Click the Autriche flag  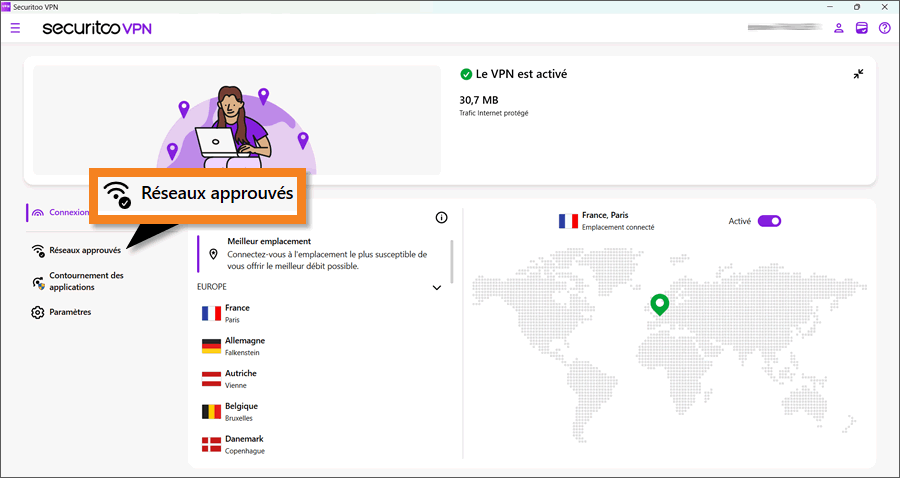(x=211, y=379)
